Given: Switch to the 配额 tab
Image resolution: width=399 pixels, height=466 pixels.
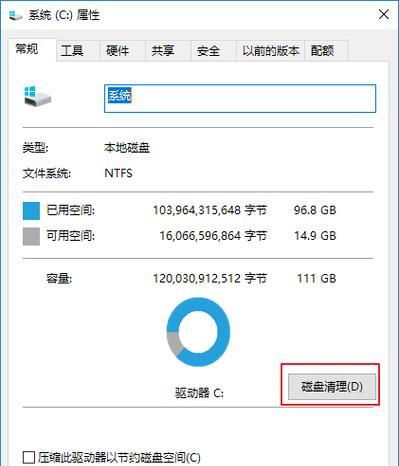Looking at the screenshot, I should click(x=327, y=51).
